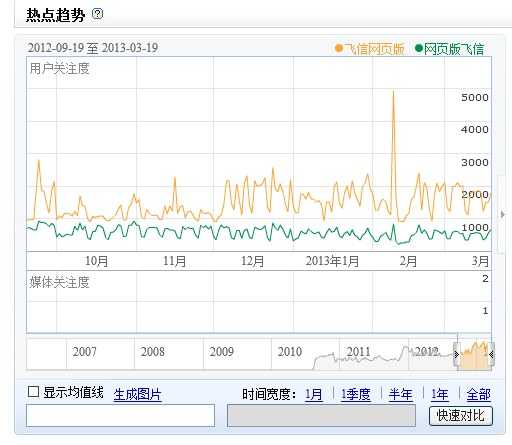Focus the white comparison keyword input field

[x=120, y=415]
